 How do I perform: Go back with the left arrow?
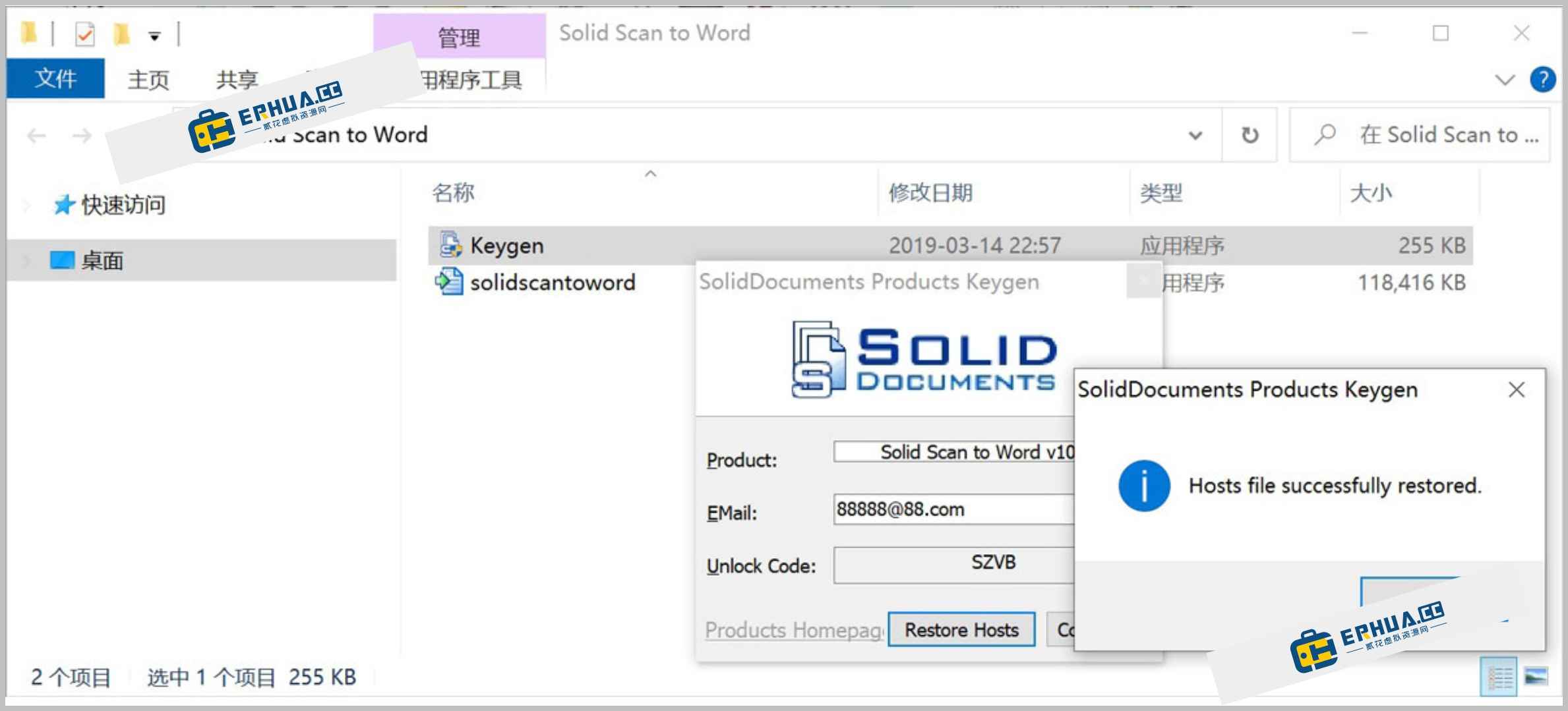36,136
